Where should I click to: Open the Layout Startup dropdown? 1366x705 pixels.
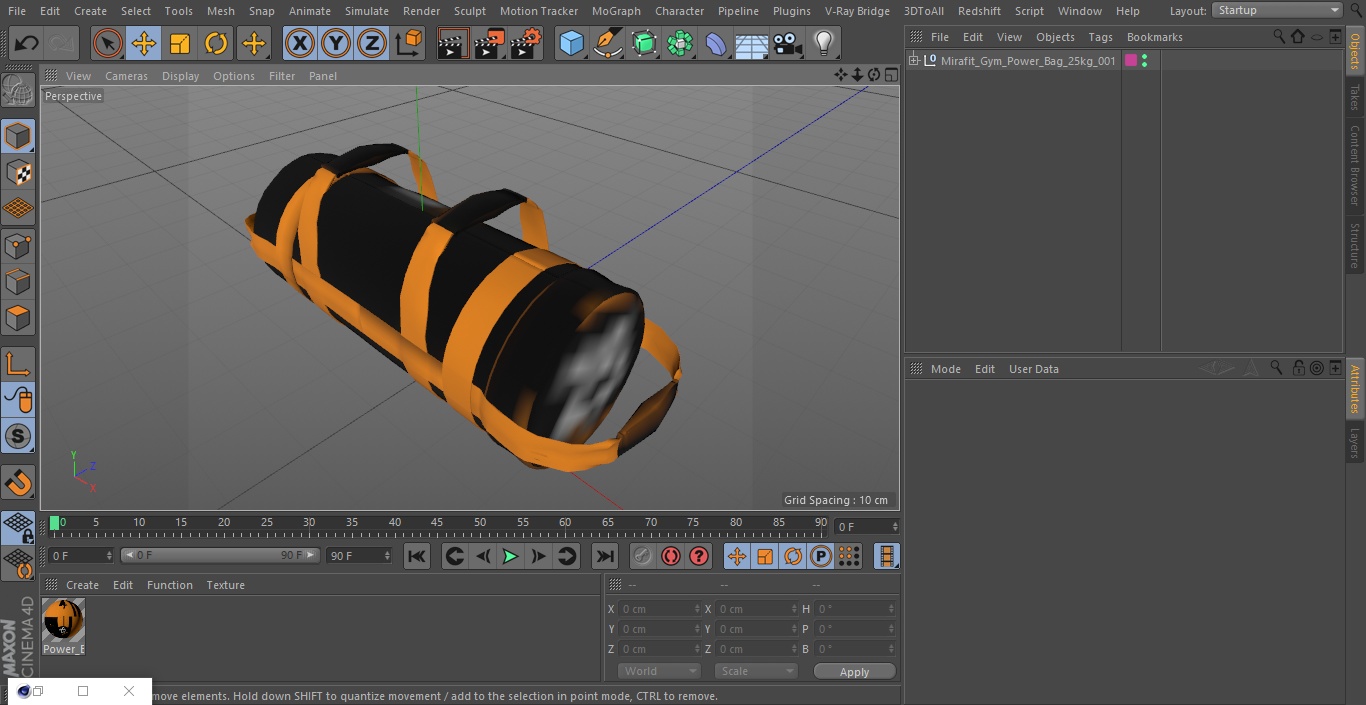click(1278, 10)
